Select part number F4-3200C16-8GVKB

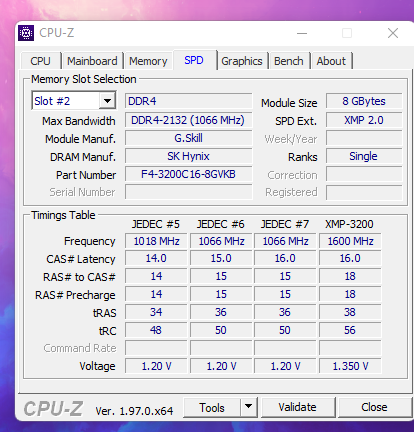coord(189,174)
